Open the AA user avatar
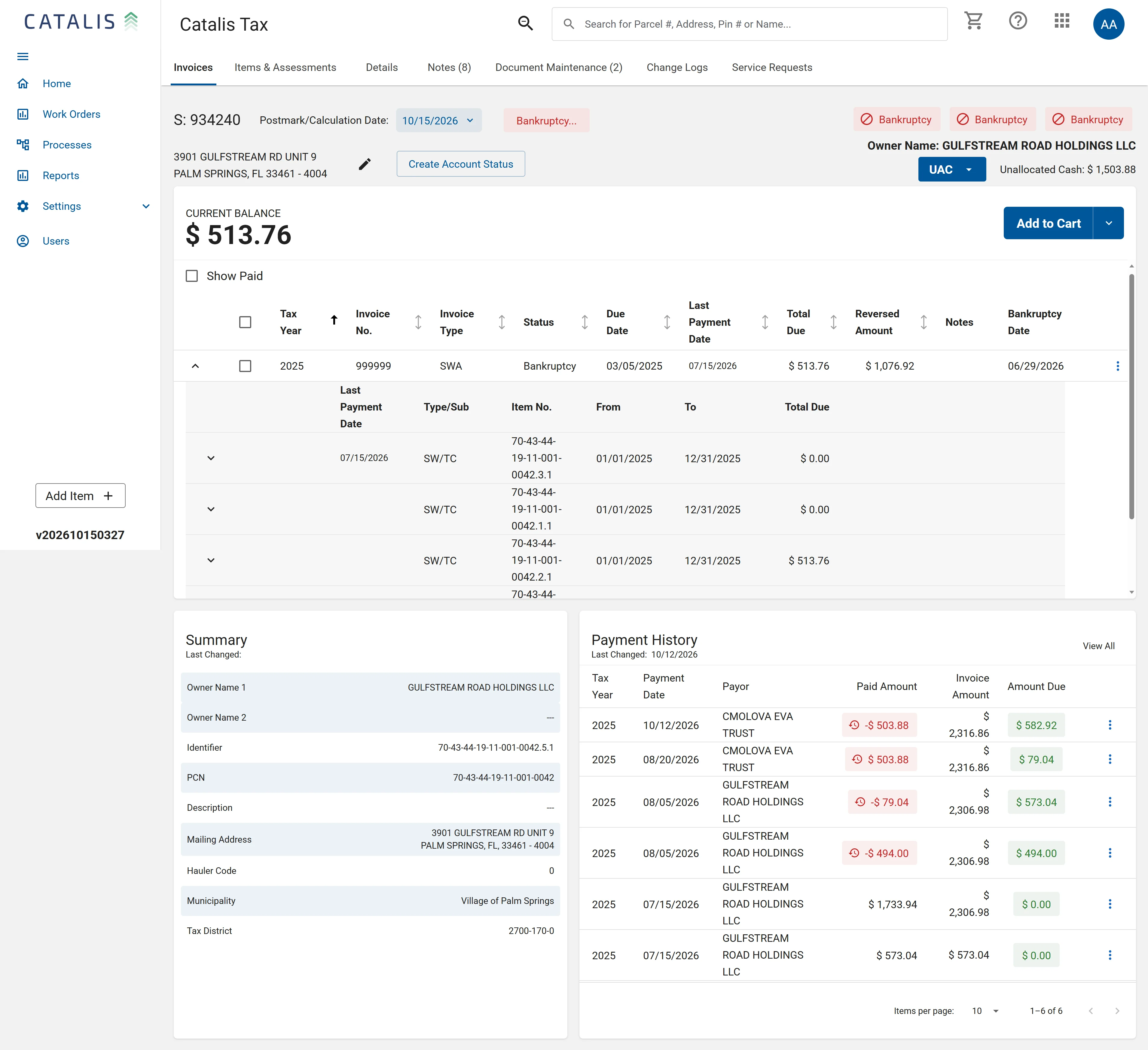This screenshot has height=1050, width=1148. click(x=1108, y=24)
